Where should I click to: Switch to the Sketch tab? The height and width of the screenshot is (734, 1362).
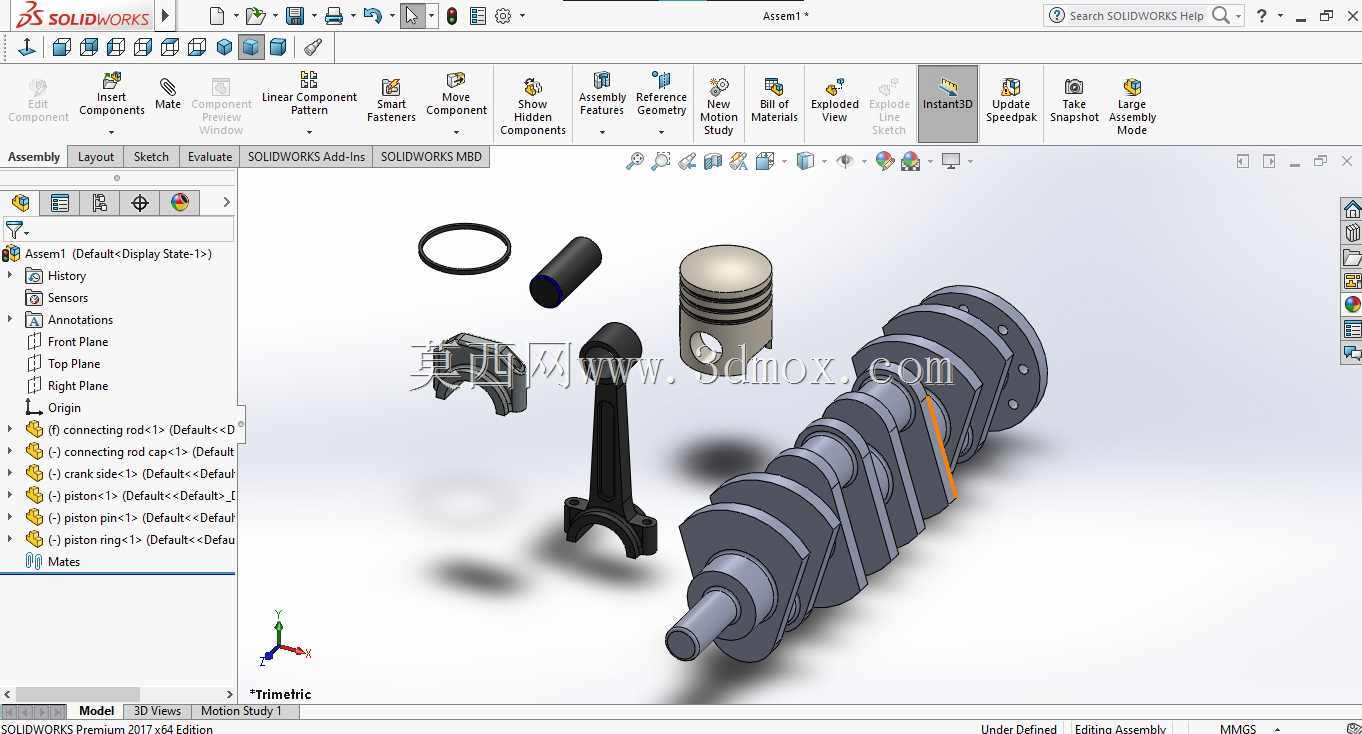(151, 157)
